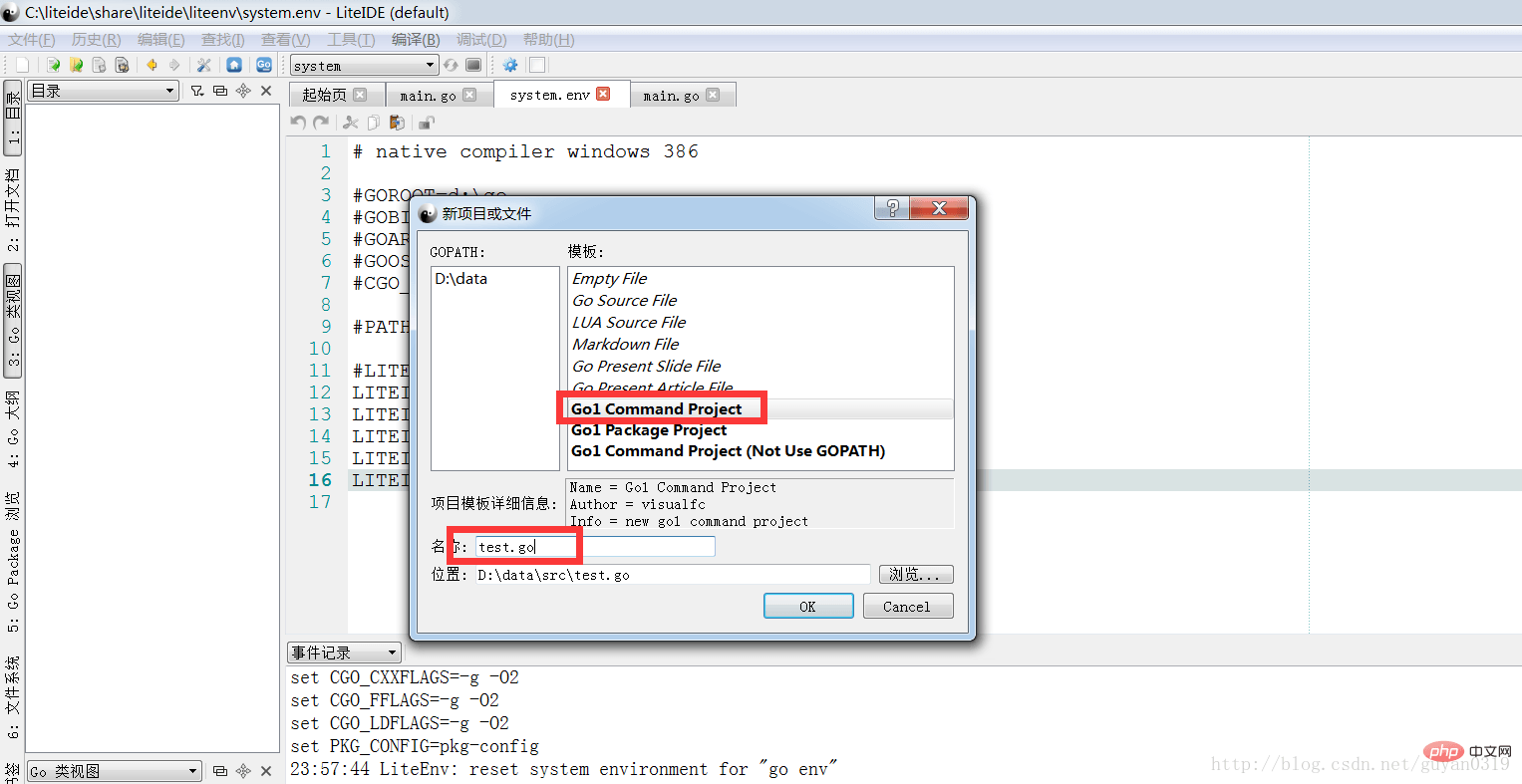Switch to the 起始页 tab

tap(335, 95)
